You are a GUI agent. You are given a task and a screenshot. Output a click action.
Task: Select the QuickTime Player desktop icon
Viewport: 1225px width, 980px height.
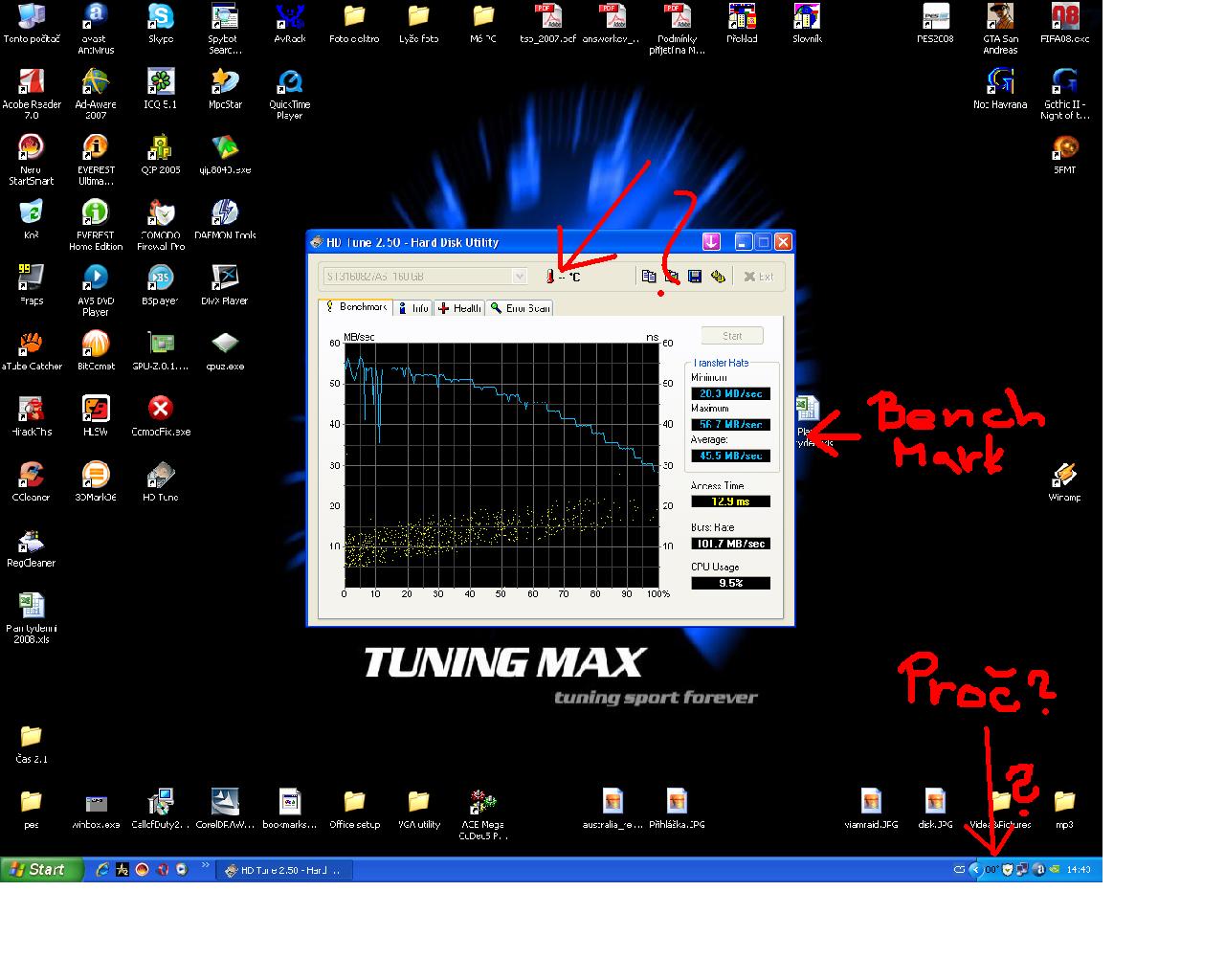point(289,94)
